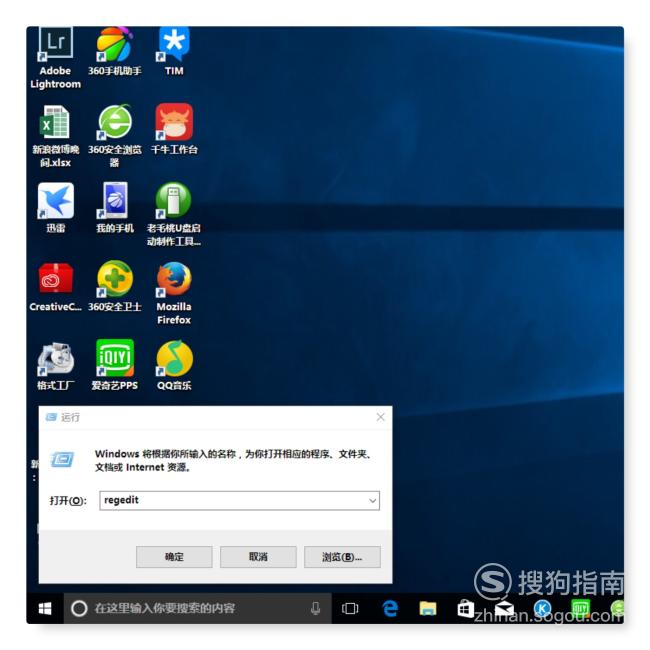Open Adobe Lightroom desktop shortcut
Image resolution: width=650 pixels, height=650 pixels.
click(x=56, y=57)
